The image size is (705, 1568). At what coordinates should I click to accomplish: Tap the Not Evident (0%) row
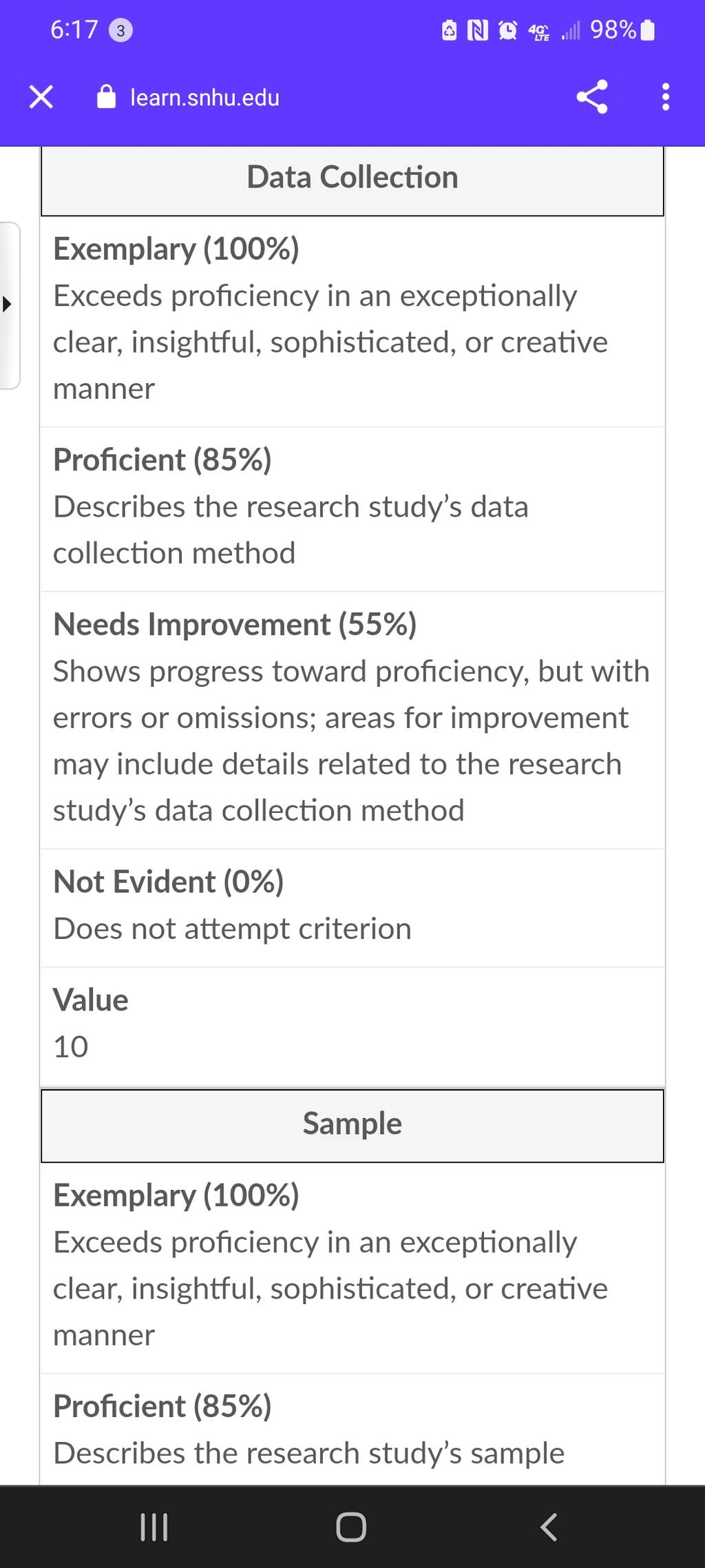click(352, 908)
